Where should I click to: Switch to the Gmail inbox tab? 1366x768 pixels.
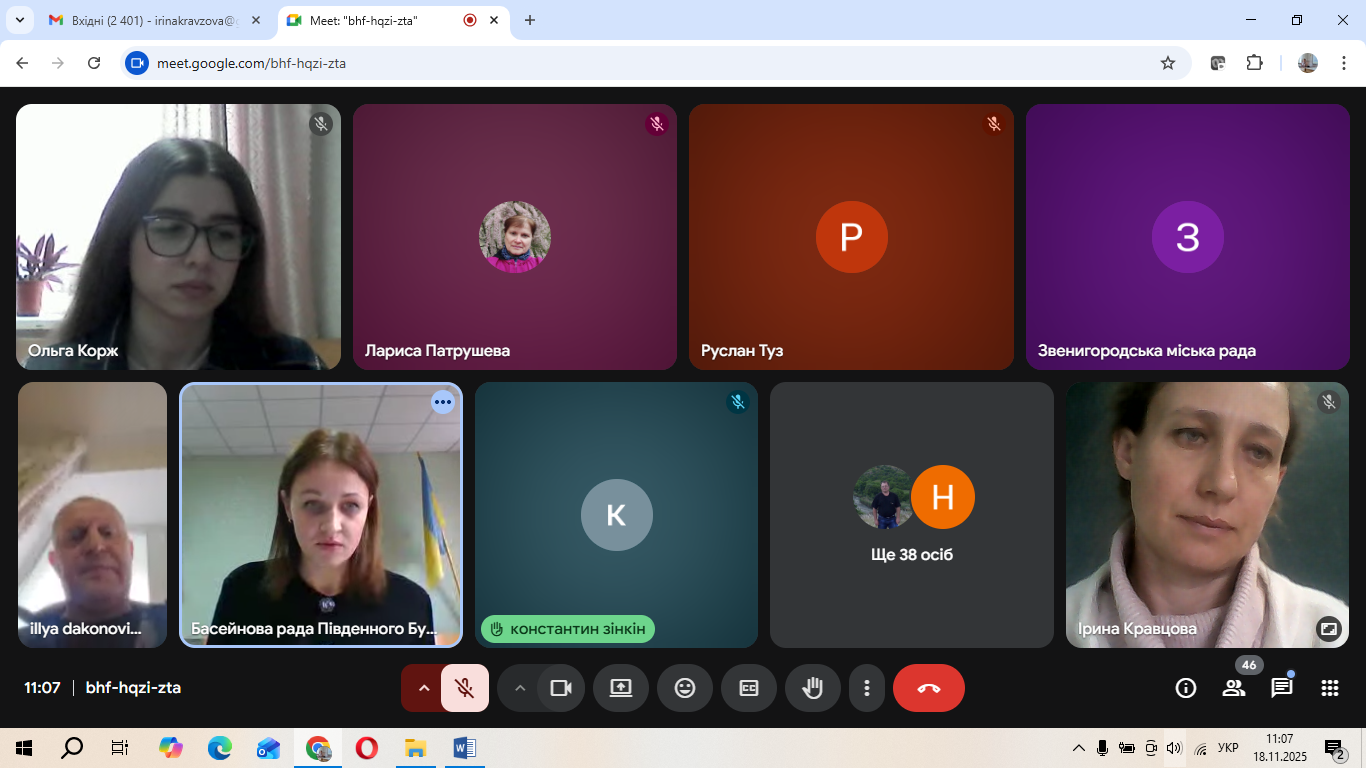[x=150, y=20]
